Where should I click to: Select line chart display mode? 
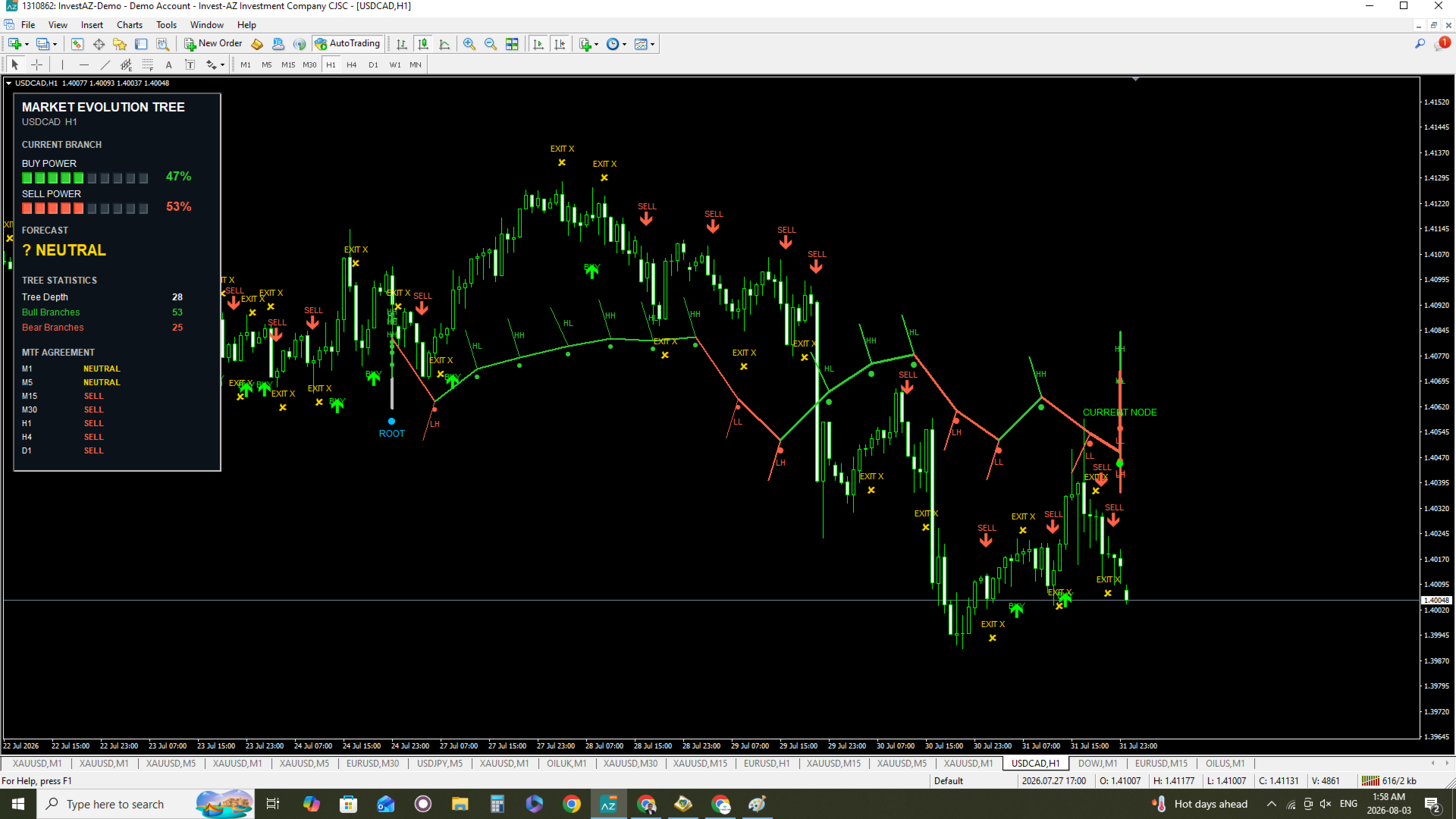444,44
